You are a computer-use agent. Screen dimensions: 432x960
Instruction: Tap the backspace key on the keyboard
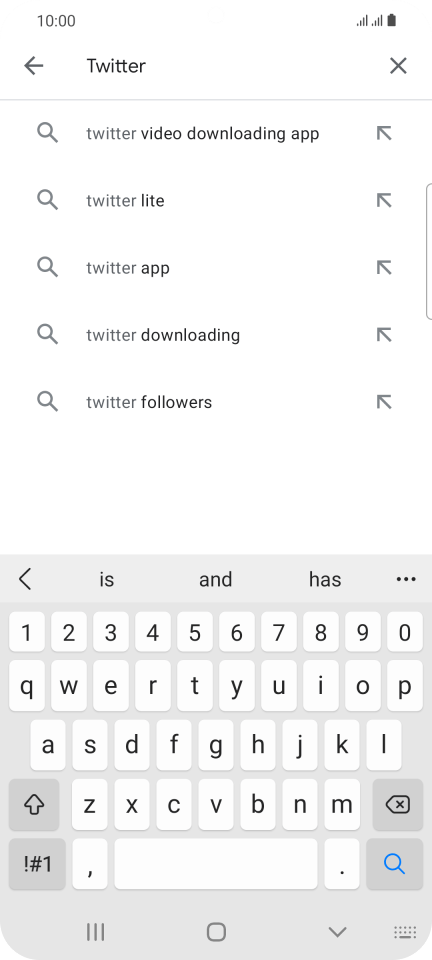pyautogui.click(x=398, y=804)
